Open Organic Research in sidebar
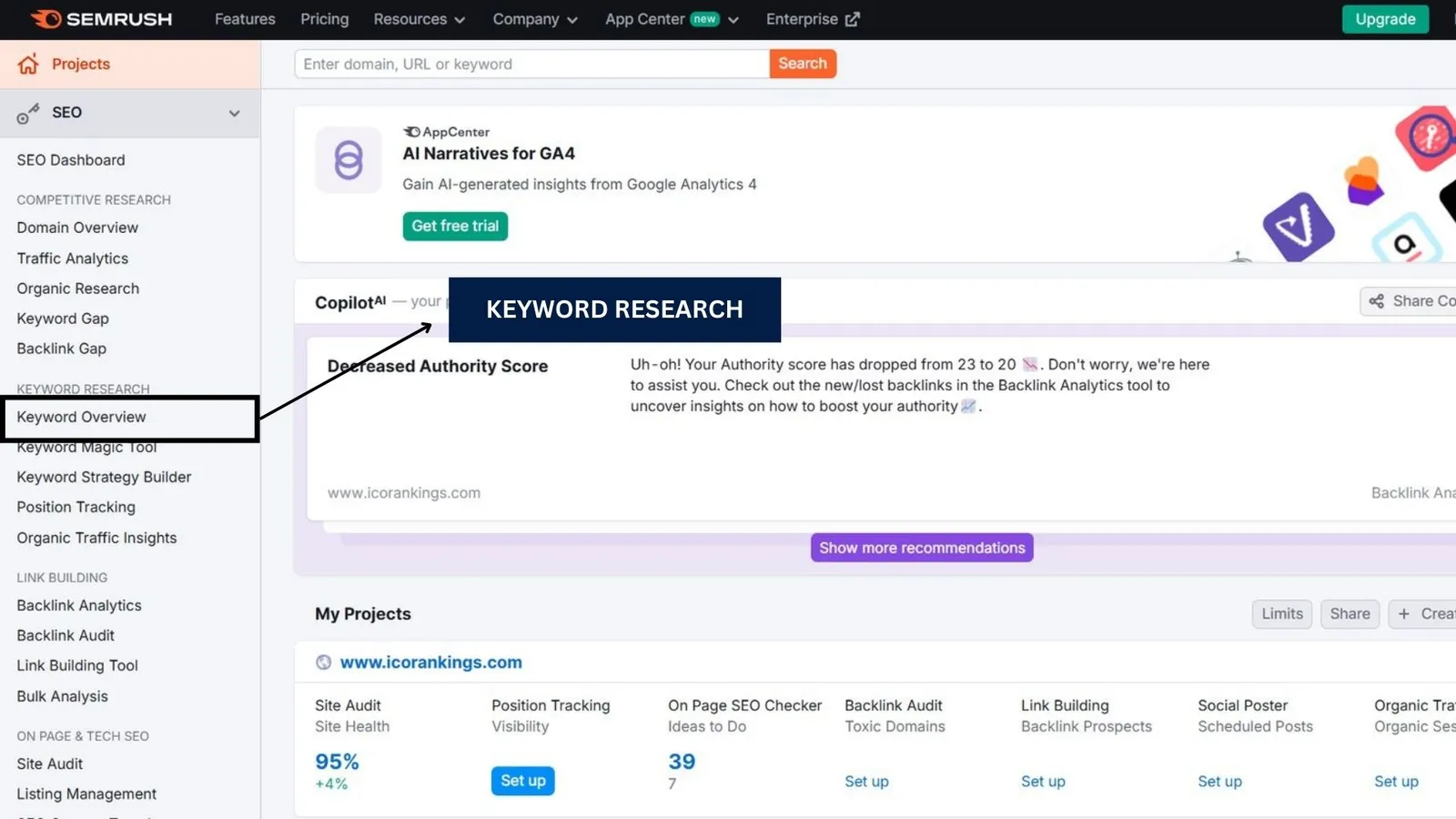 pyautogui.click(x=78, y=288)
